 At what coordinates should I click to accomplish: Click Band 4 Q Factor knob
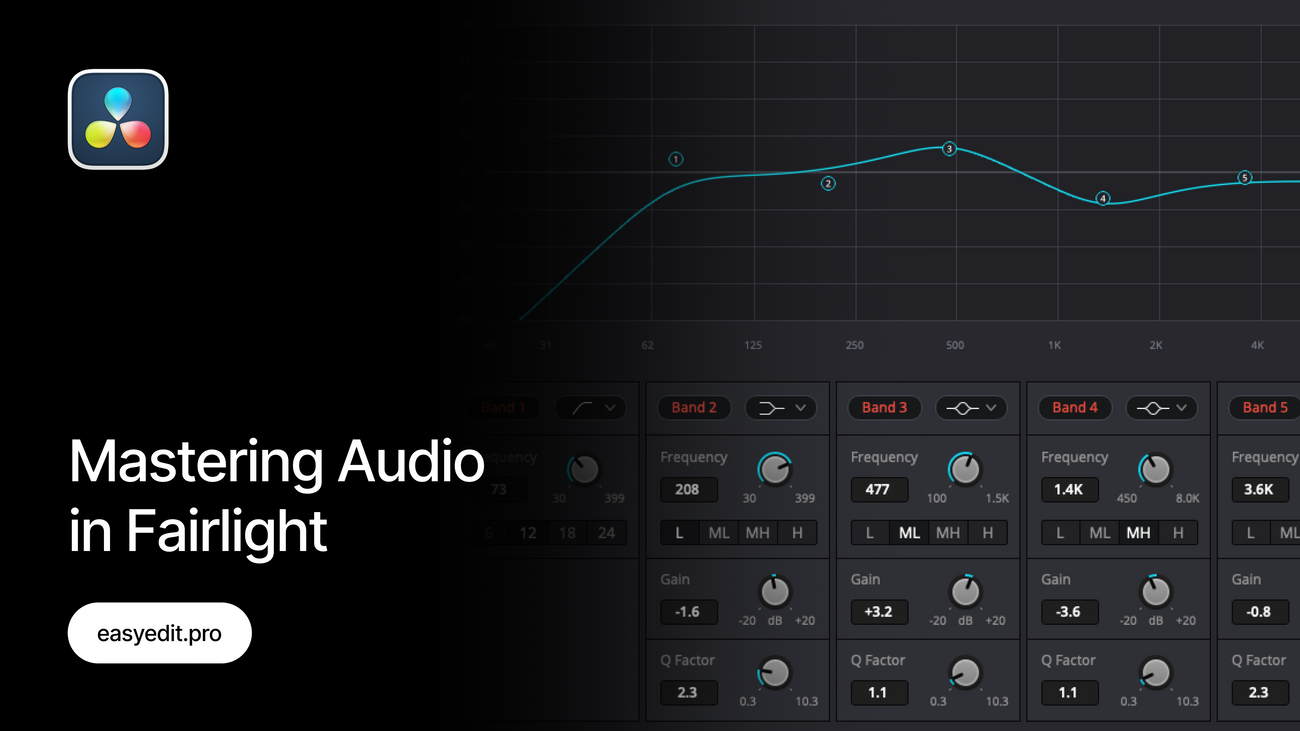(1155, 673)
